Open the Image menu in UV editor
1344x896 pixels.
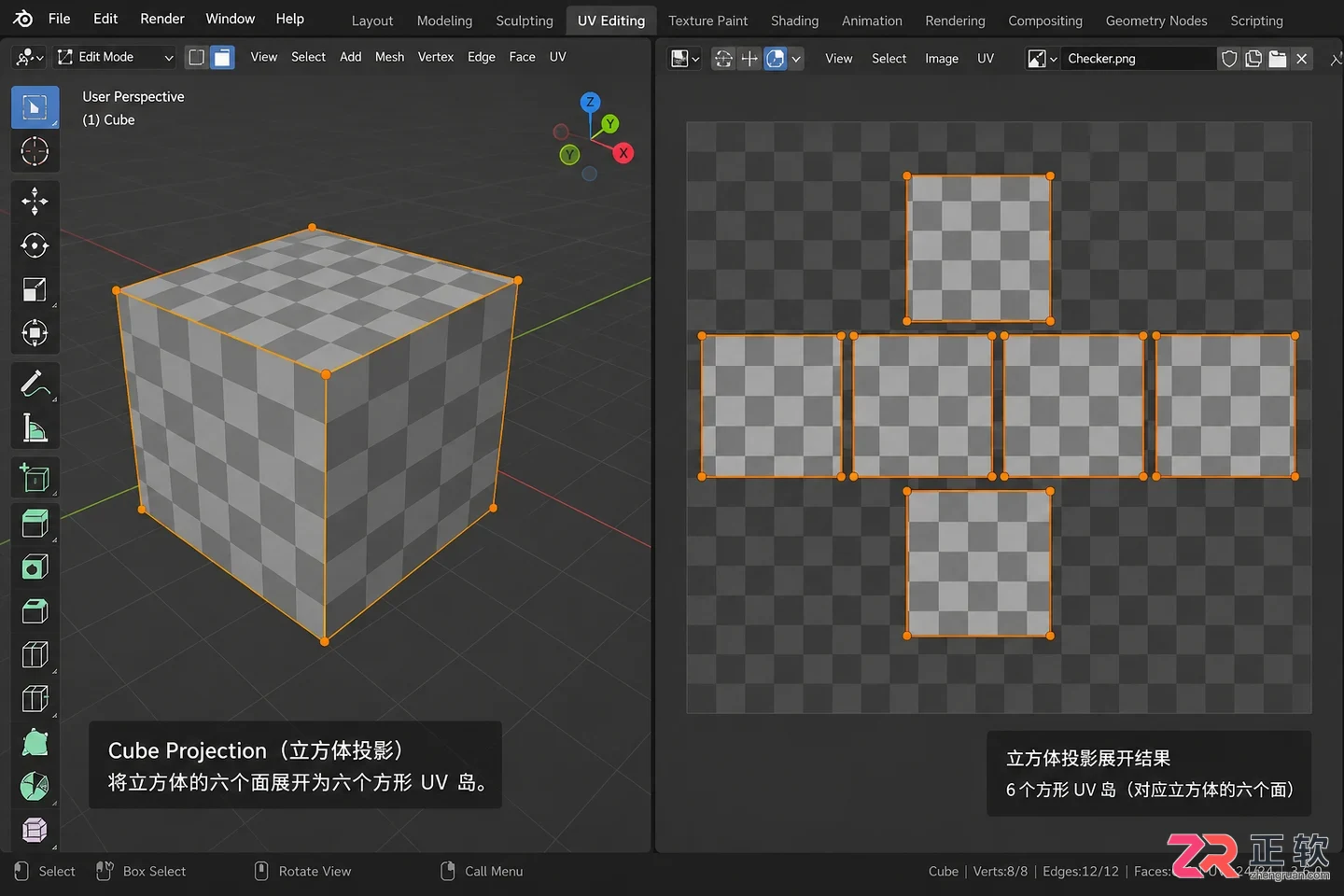(941, 59)
